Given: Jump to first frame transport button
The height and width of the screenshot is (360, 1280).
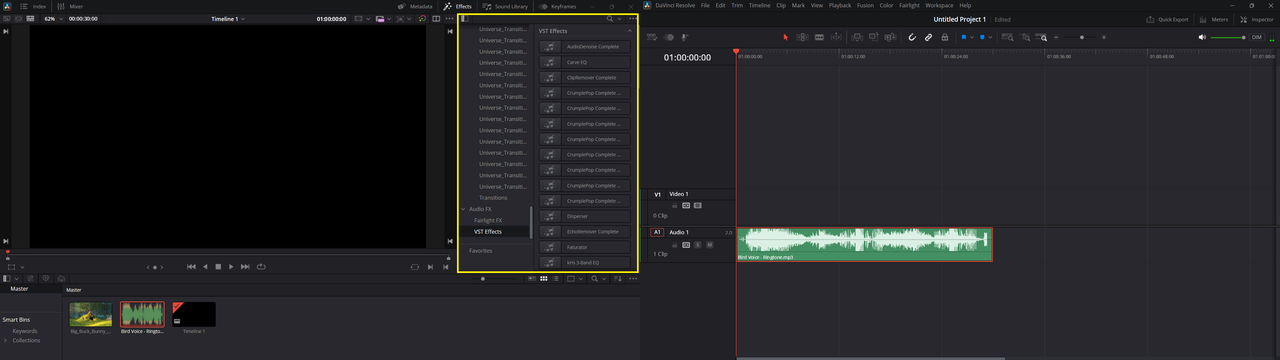Looking at the screenshot, I should click(x=191, y=267).
